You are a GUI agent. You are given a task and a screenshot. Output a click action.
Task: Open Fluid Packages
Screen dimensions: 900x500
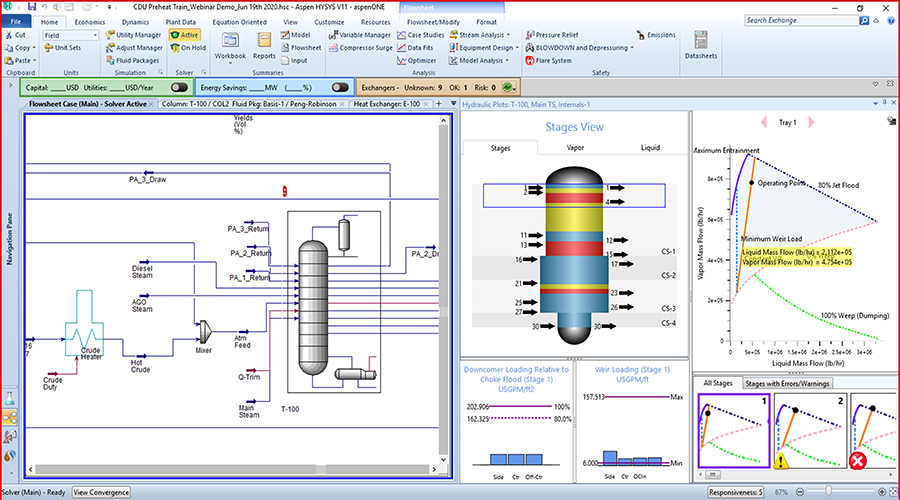click(133, 60)
